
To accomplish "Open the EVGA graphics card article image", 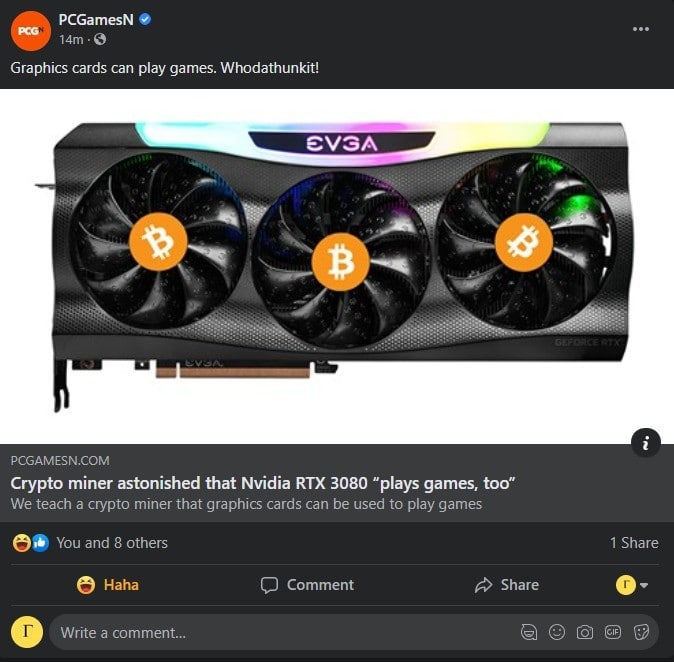I will [x=337, y=267].
